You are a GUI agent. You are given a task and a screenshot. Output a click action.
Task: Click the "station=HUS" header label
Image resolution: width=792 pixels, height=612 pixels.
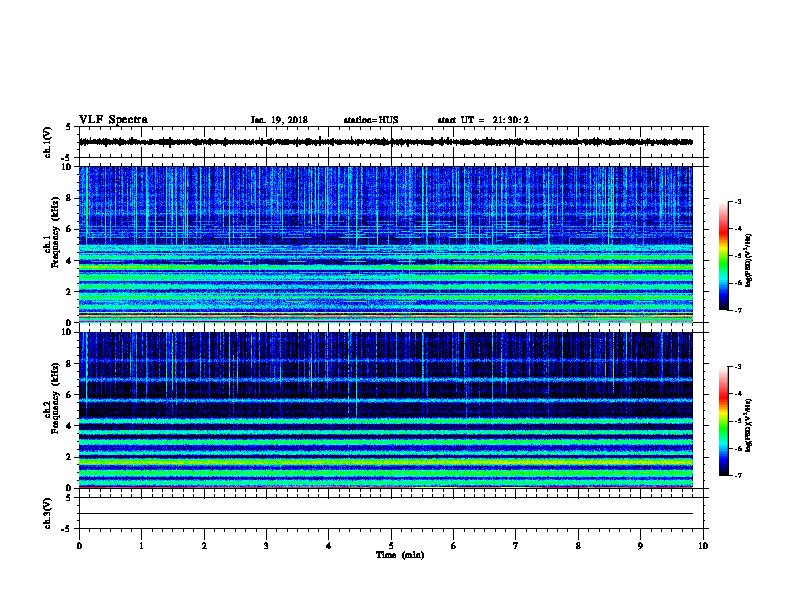point(371,120)
